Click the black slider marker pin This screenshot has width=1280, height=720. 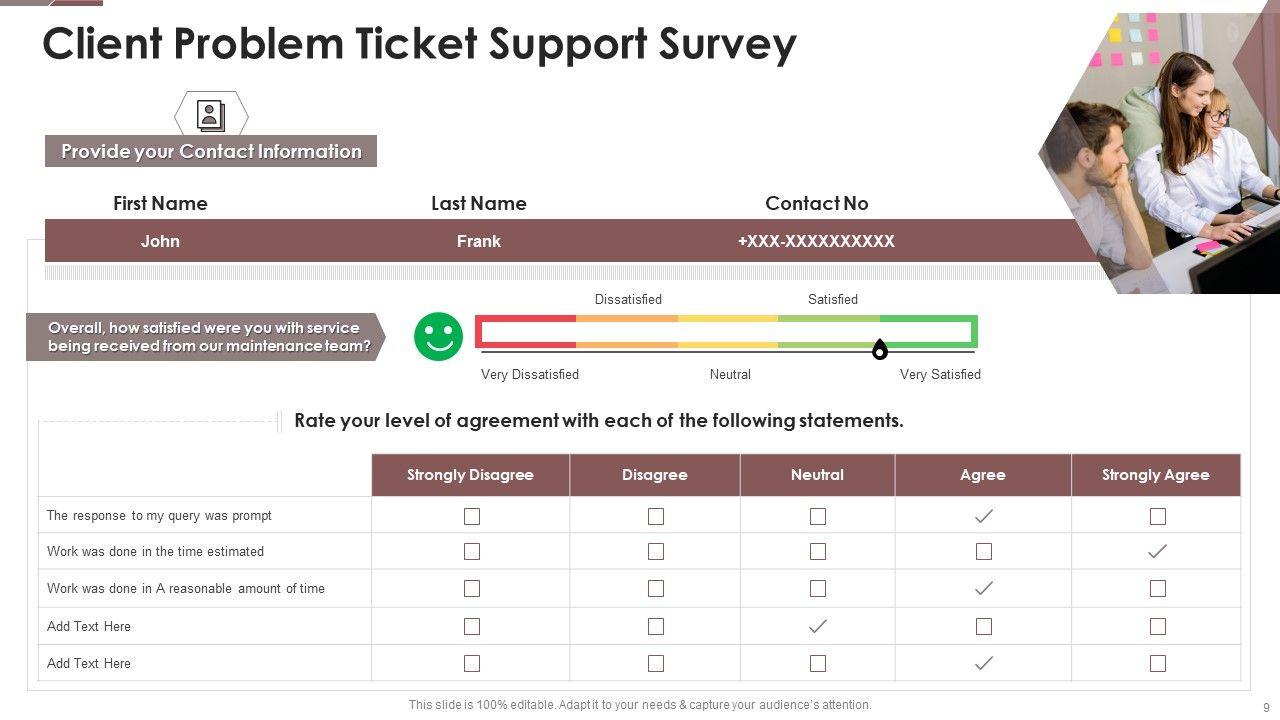tap(879, 349)
